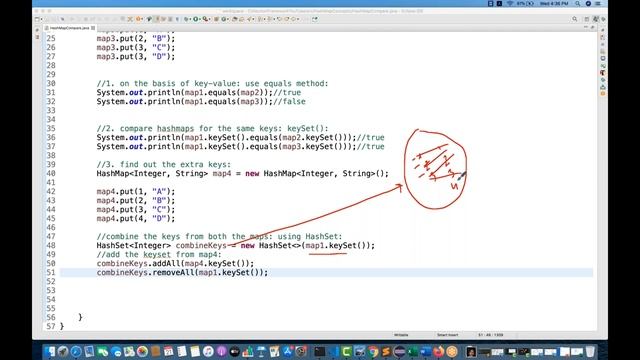640x360 pixels.
Task: Click 'Smart Insert' in the status bar
Action: [x=448, y=335]
